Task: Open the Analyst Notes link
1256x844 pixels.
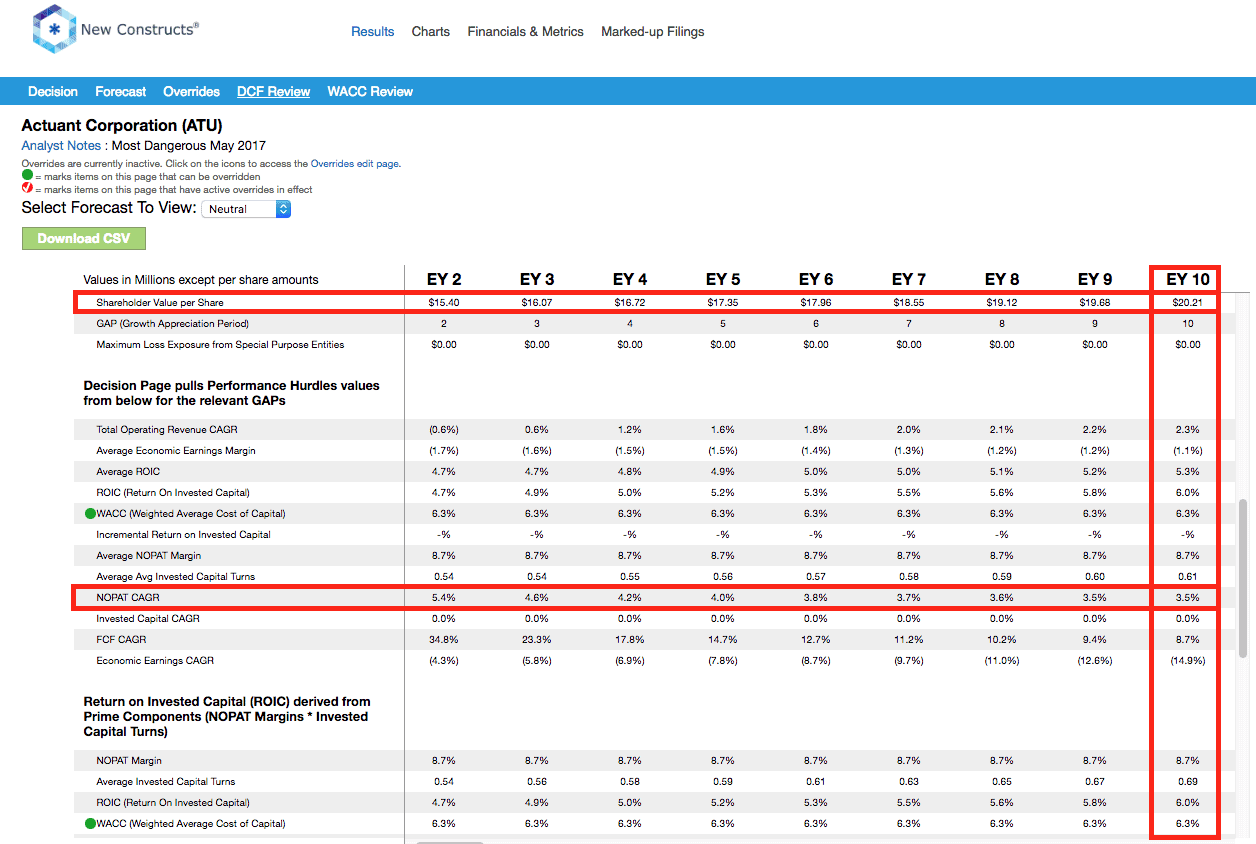Action: pyautogui.click(x=62, y=146)
